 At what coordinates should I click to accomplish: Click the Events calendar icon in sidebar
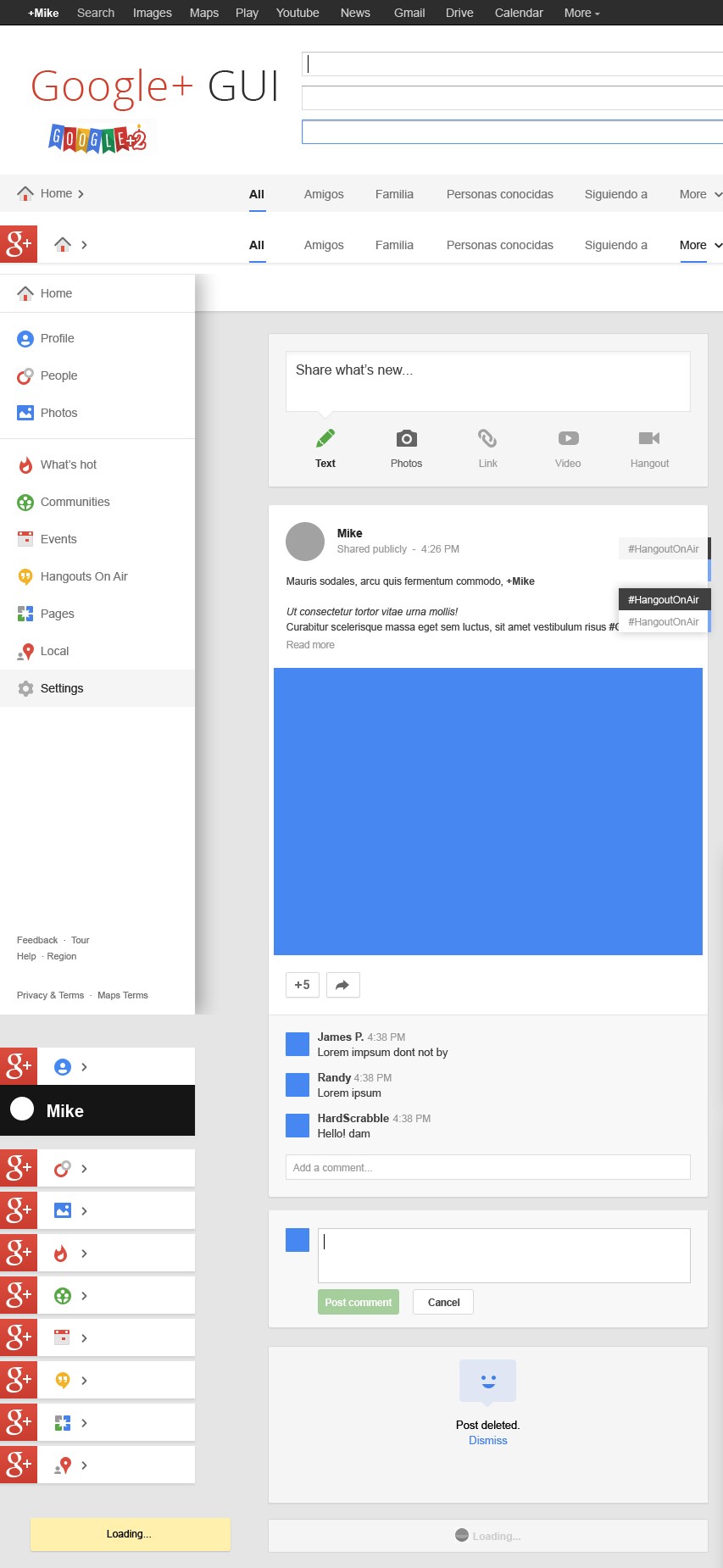pos(25,539)
